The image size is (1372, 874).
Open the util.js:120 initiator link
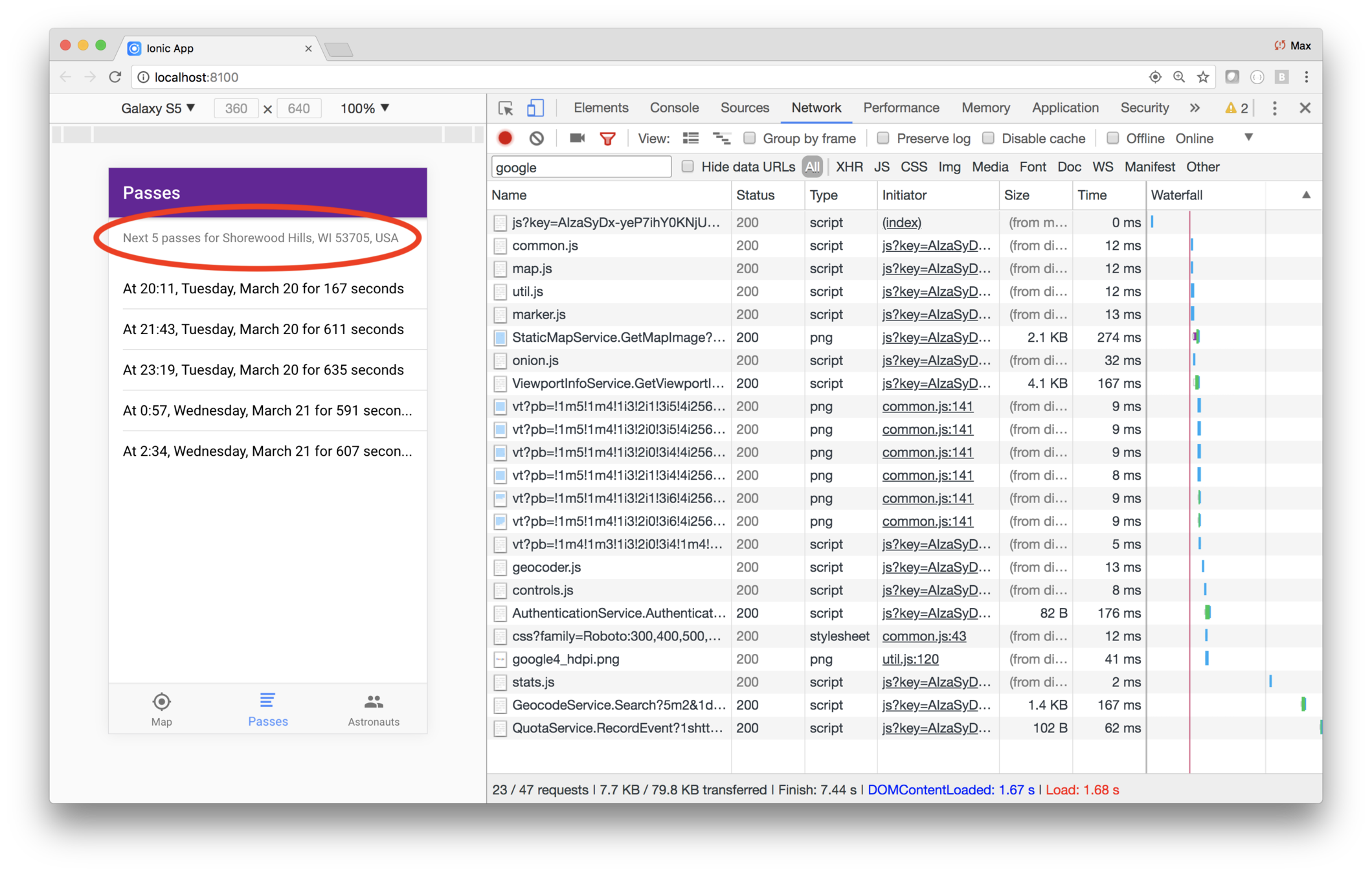pos(910,659)
